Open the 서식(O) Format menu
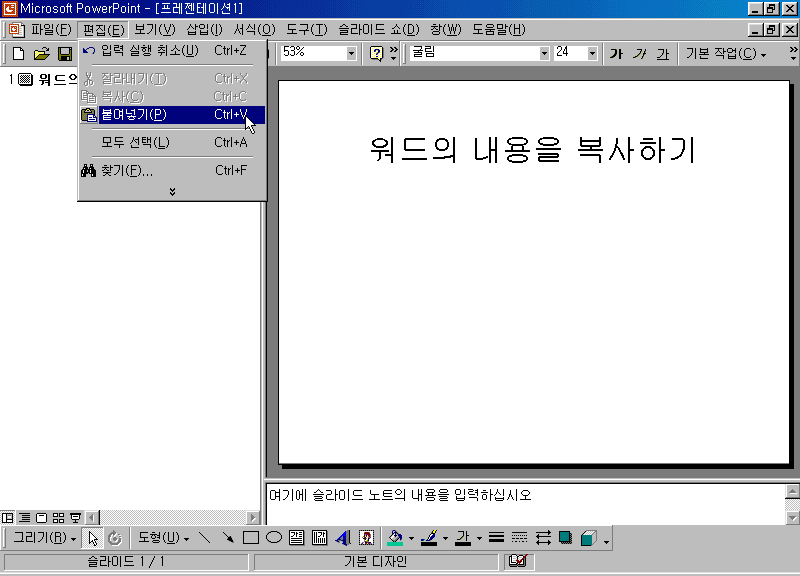 [x=254, y=30]
